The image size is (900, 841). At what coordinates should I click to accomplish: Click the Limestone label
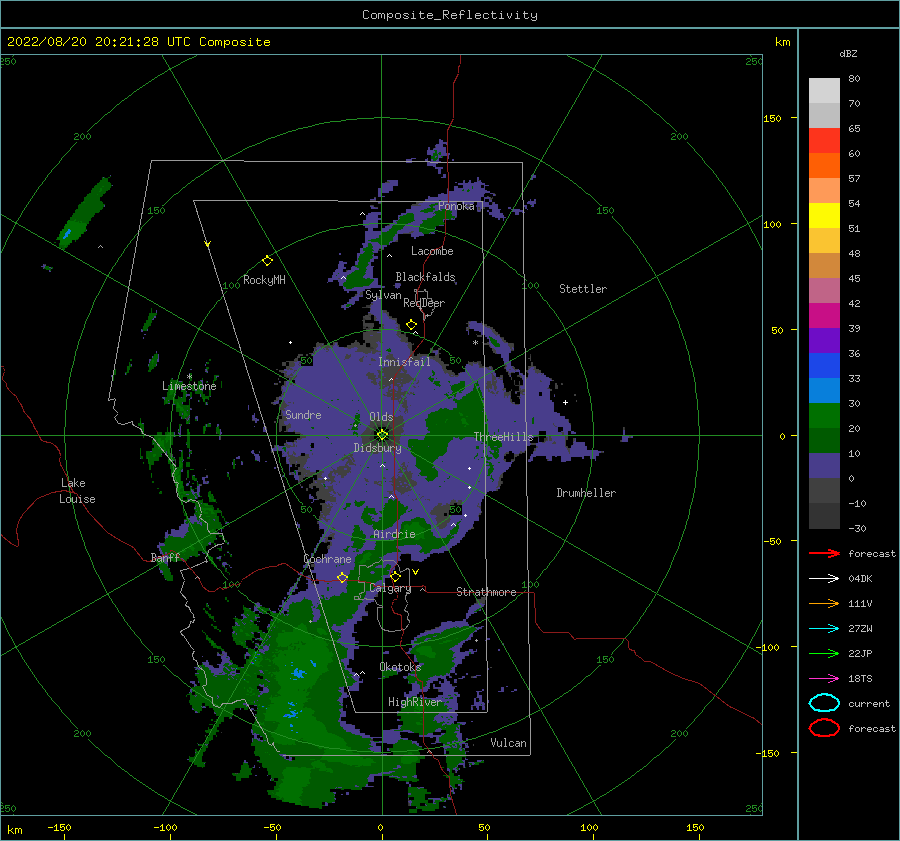(x=189, y=386)
